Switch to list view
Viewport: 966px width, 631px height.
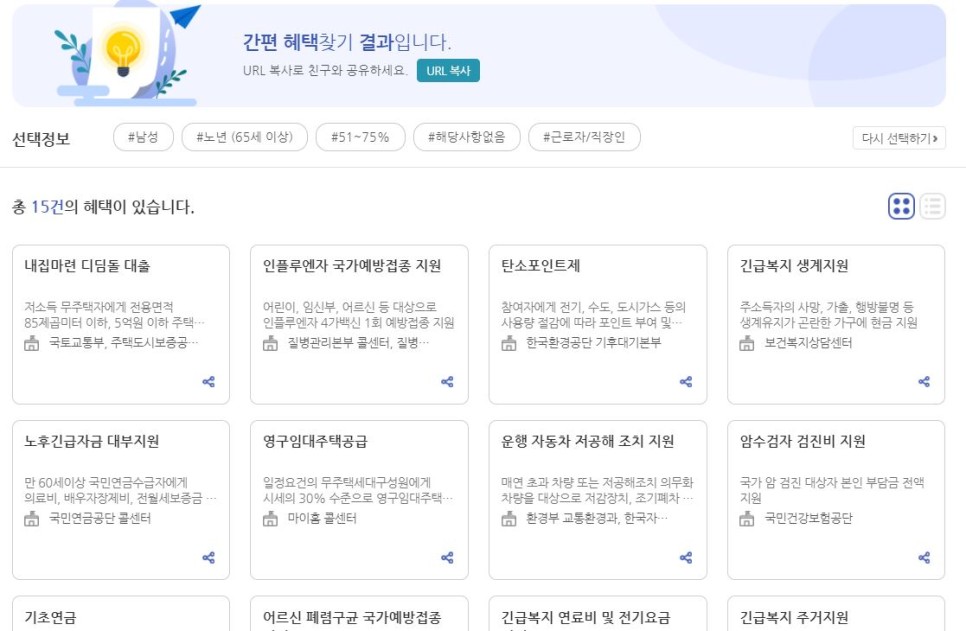click(x=933, y=206)
